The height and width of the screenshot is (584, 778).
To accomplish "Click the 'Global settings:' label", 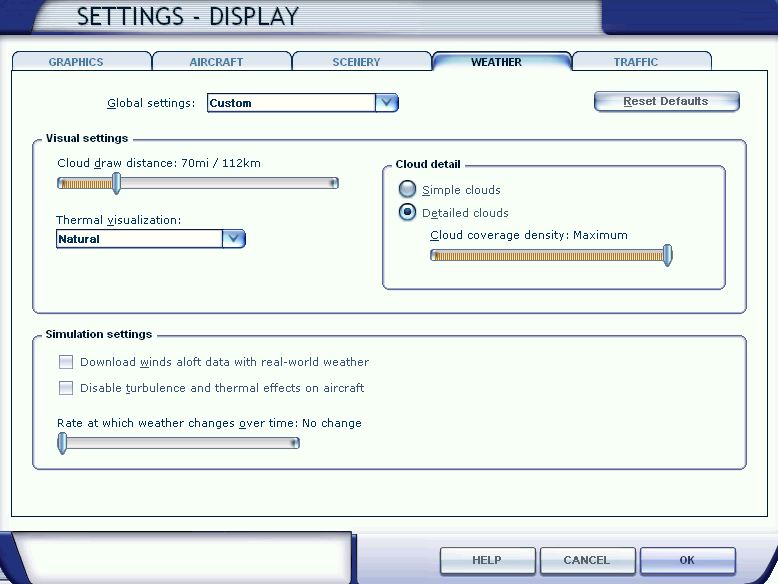I will tap(151, 103).
